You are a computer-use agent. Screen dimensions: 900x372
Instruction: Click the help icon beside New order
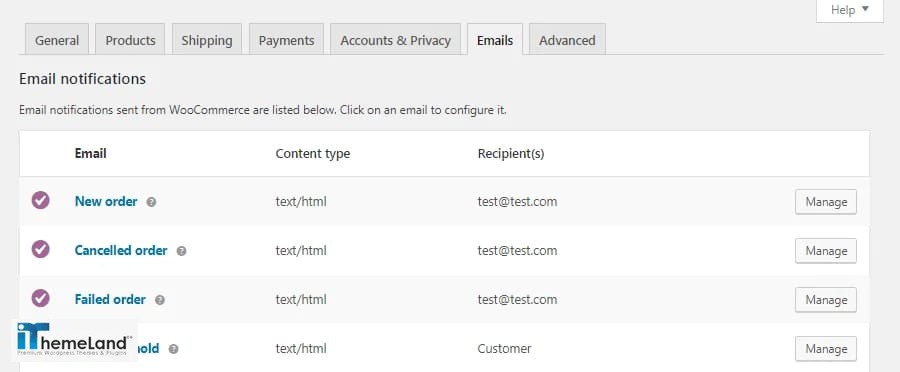click(x=151, y=202)
